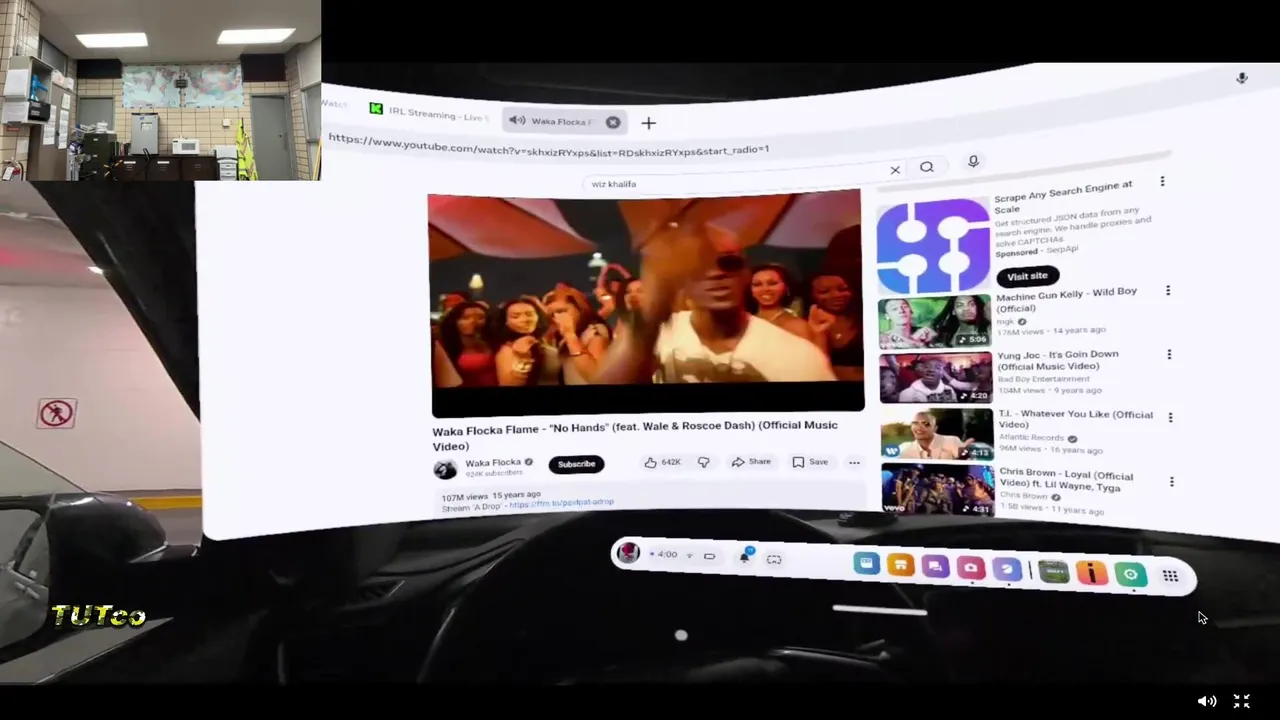The width and height of the screenshot is (1280, 720).
Task: Open a new browser tab
Action: tap(648, 123)
